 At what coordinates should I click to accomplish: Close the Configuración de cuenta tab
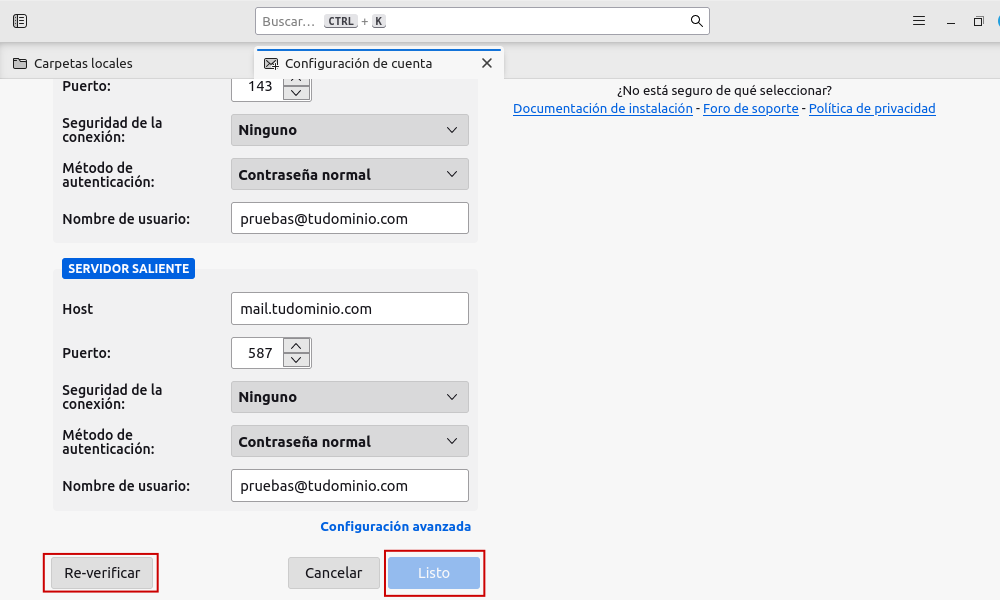[487, 63]
